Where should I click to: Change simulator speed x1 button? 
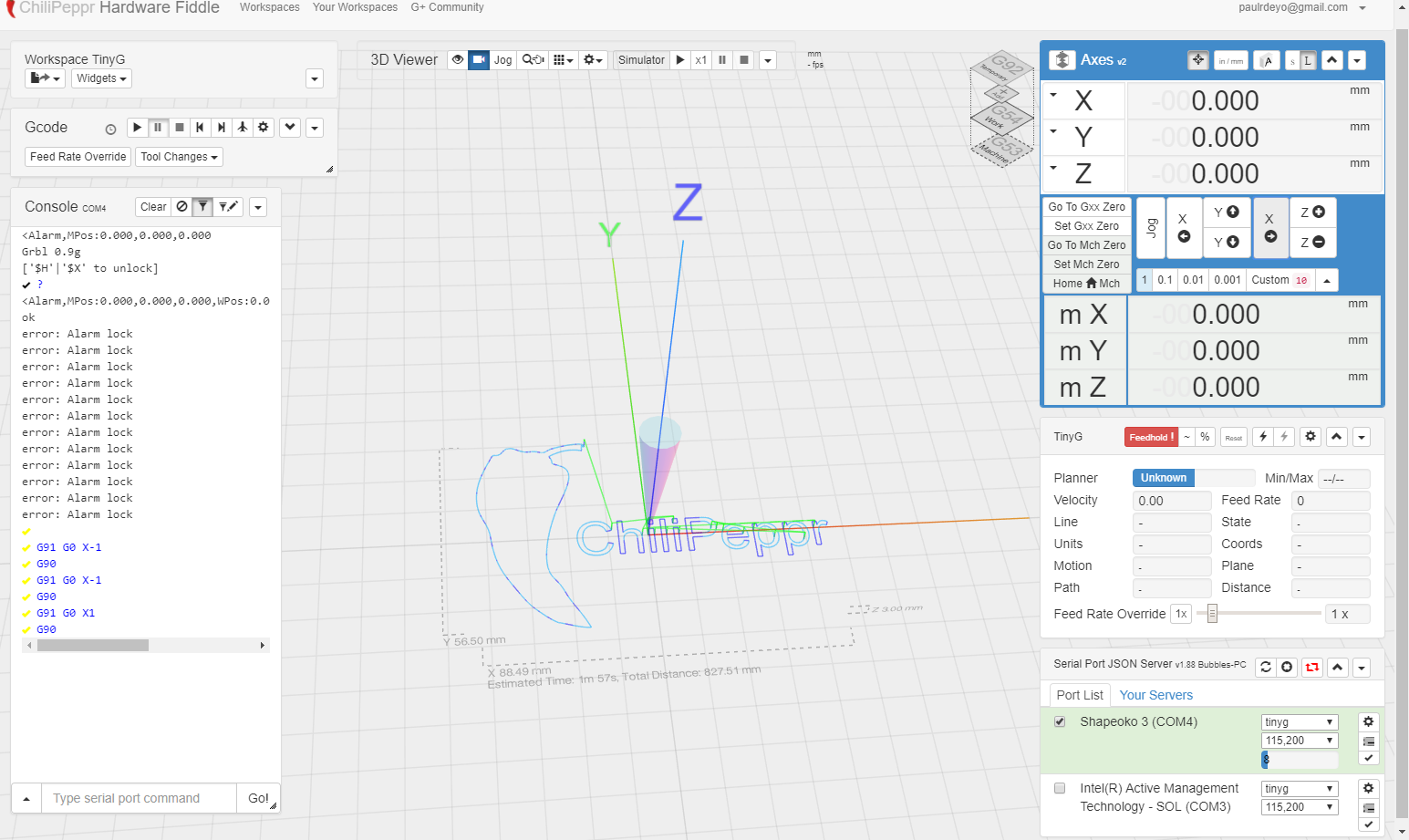[x=701, y=60]
